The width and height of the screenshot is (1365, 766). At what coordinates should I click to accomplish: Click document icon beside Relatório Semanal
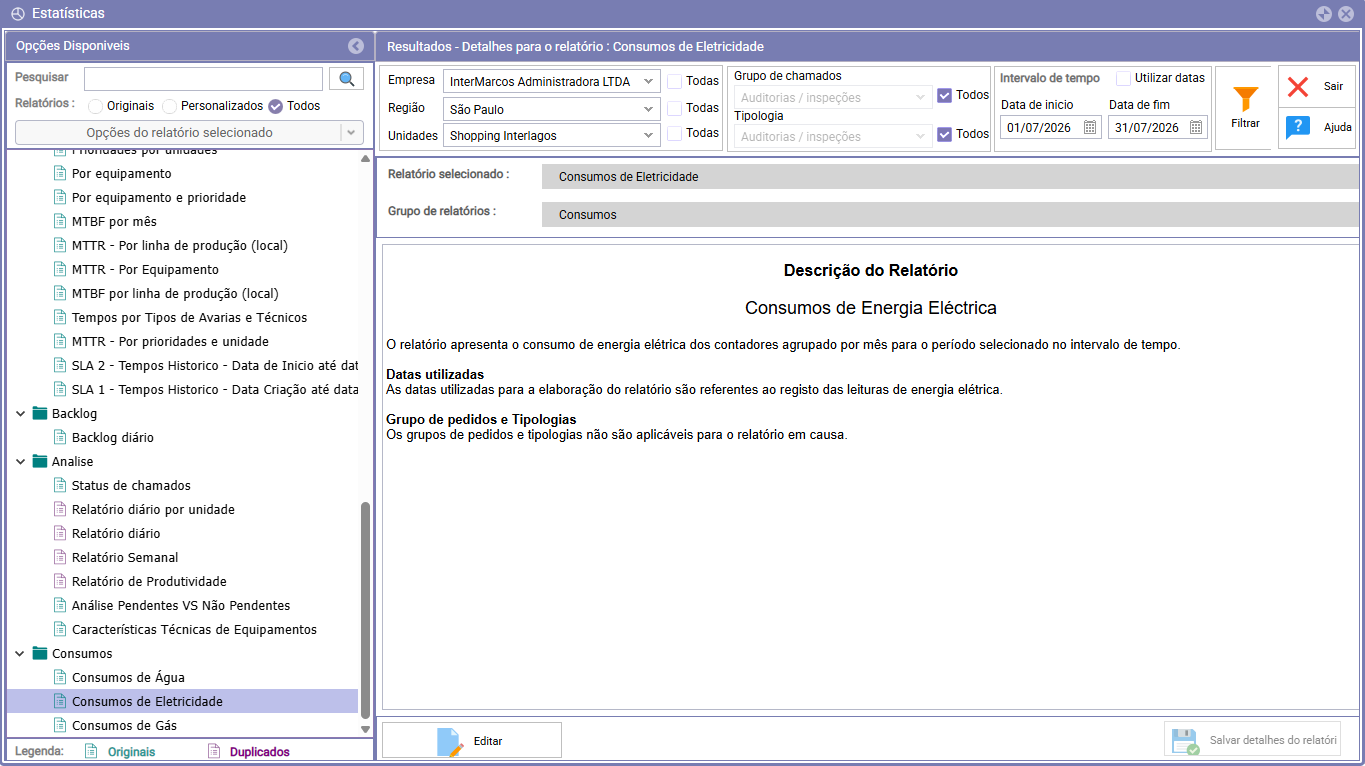tap(59, 557)
